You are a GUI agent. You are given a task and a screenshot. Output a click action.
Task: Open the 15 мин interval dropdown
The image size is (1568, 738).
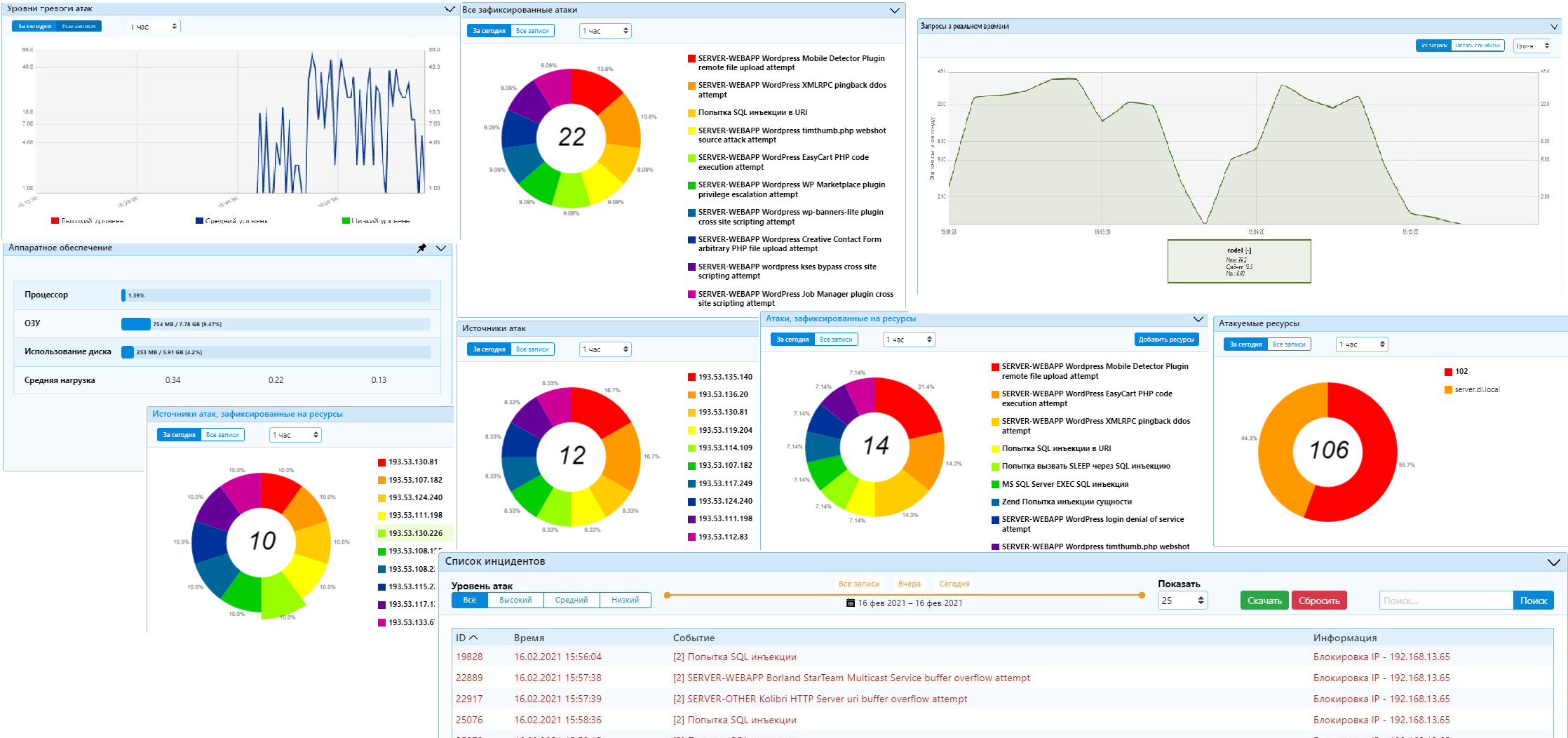pos(1532,46)
